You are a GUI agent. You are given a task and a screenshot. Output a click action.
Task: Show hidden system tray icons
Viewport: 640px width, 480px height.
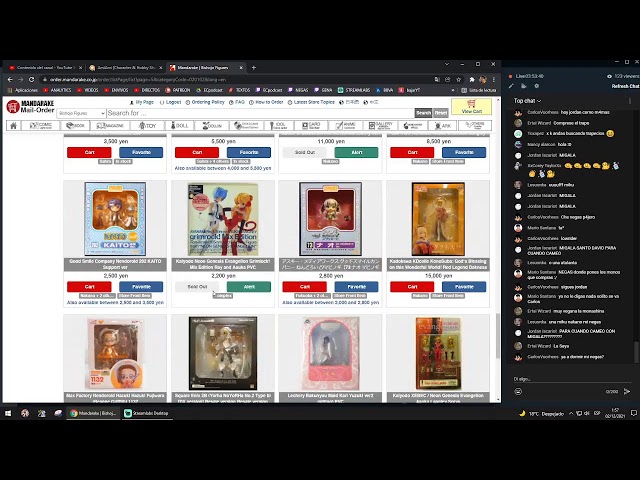pos(571,413)
